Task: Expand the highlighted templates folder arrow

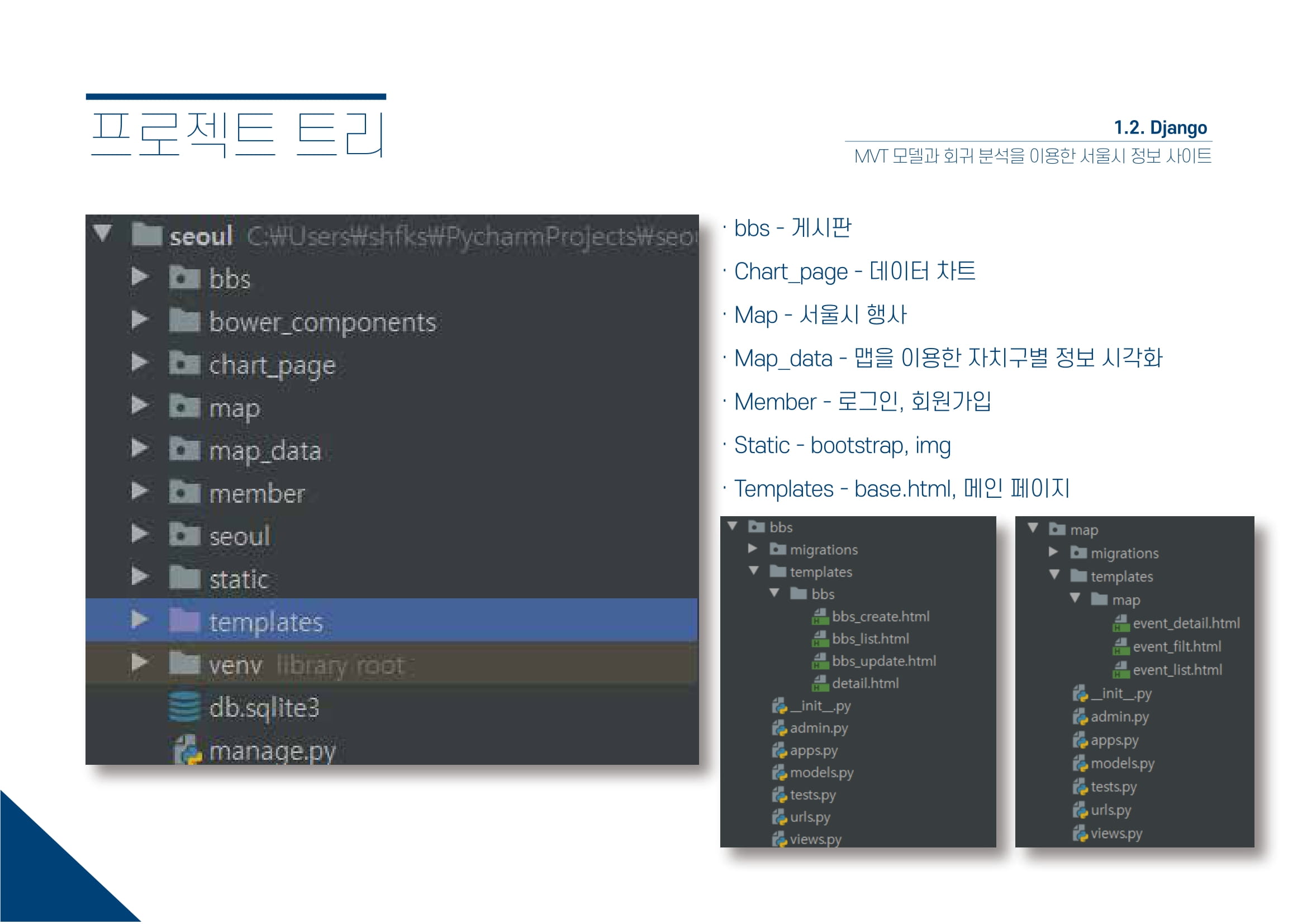Action: (x=140, y=620)
